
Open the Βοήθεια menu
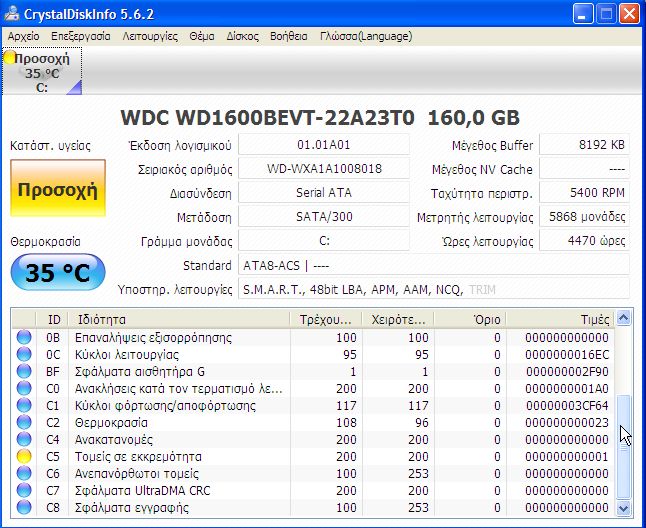[289, 36]
